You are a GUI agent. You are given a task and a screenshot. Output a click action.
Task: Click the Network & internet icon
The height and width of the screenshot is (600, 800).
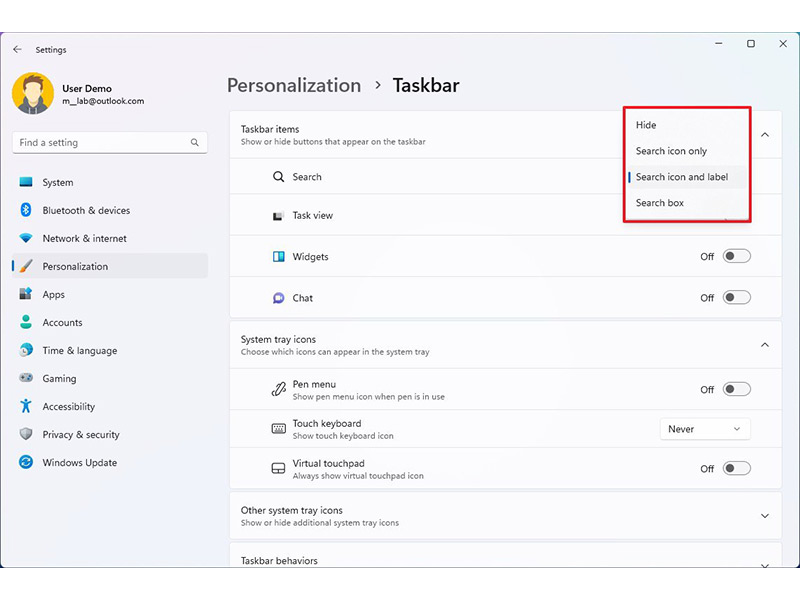pos(26,239)
